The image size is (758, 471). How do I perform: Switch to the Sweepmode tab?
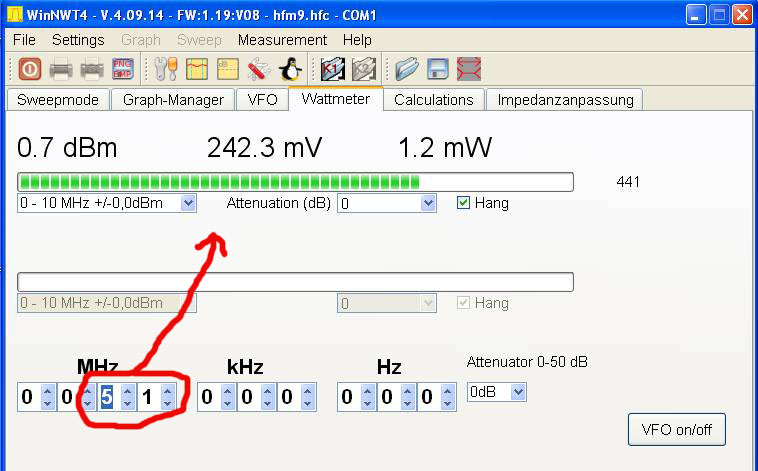click(56, 100)
